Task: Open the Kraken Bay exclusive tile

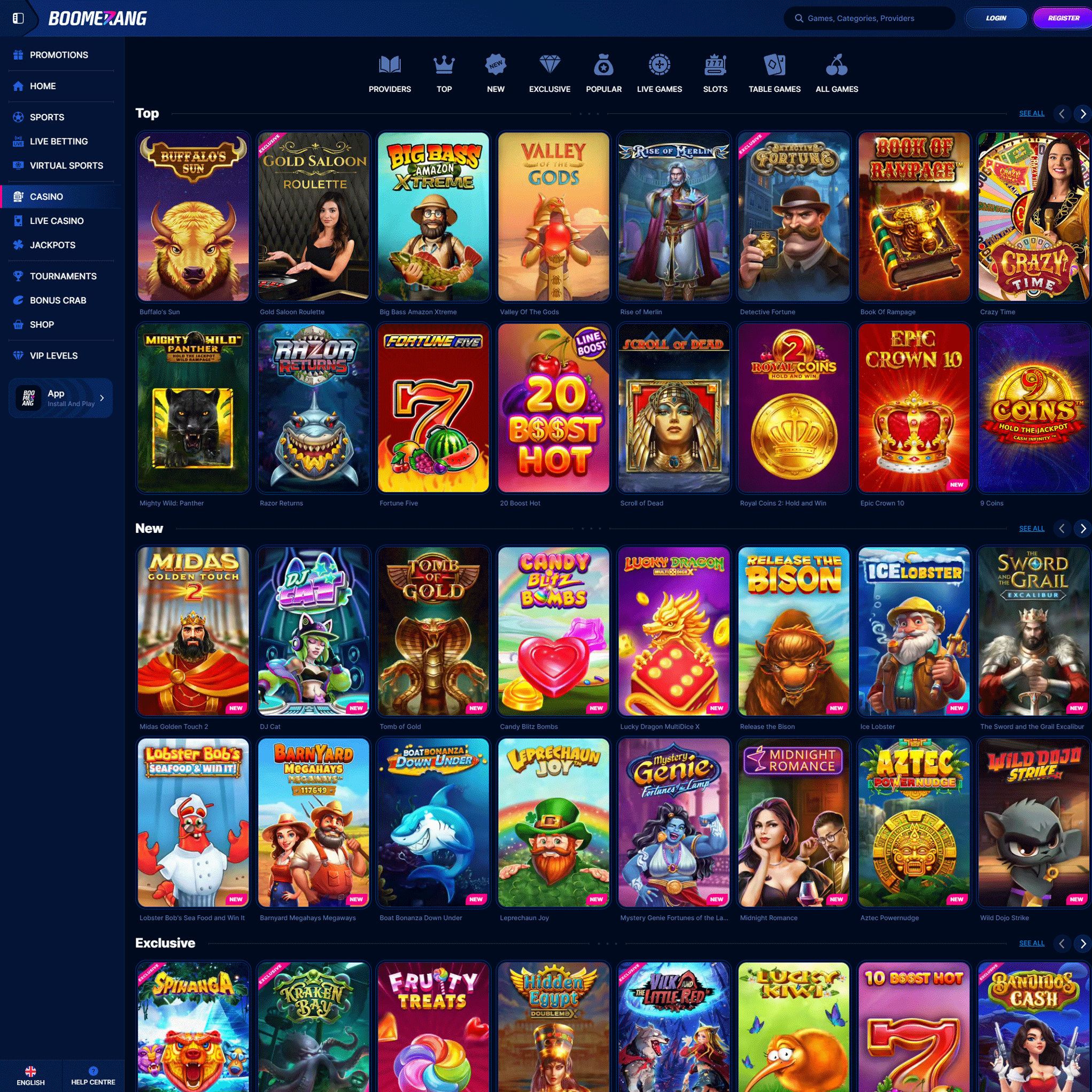Action: [x=313, y=1027]
